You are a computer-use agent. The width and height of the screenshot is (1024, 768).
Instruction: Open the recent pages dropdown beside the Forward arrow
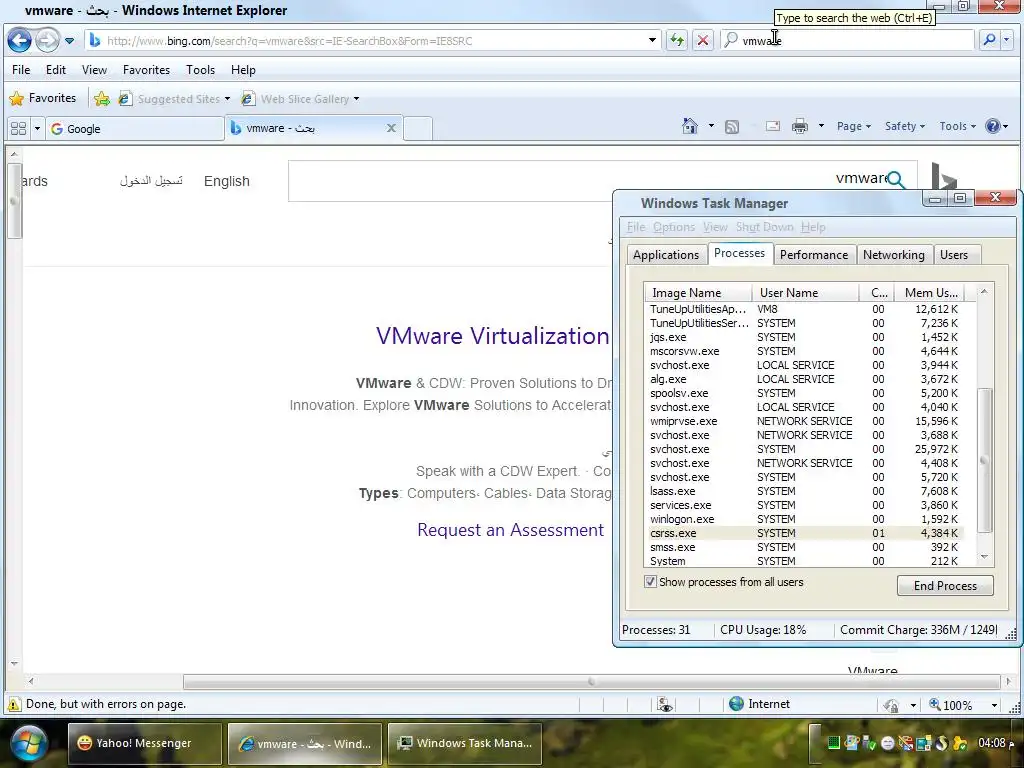(x=69, y=41)
